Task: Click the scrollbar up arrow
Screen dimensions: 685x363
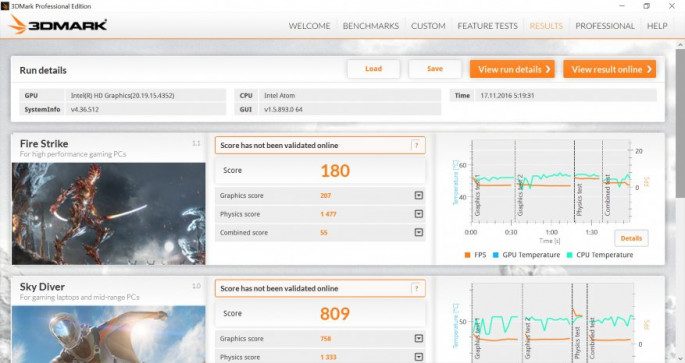Action: (x=680, y=45)
